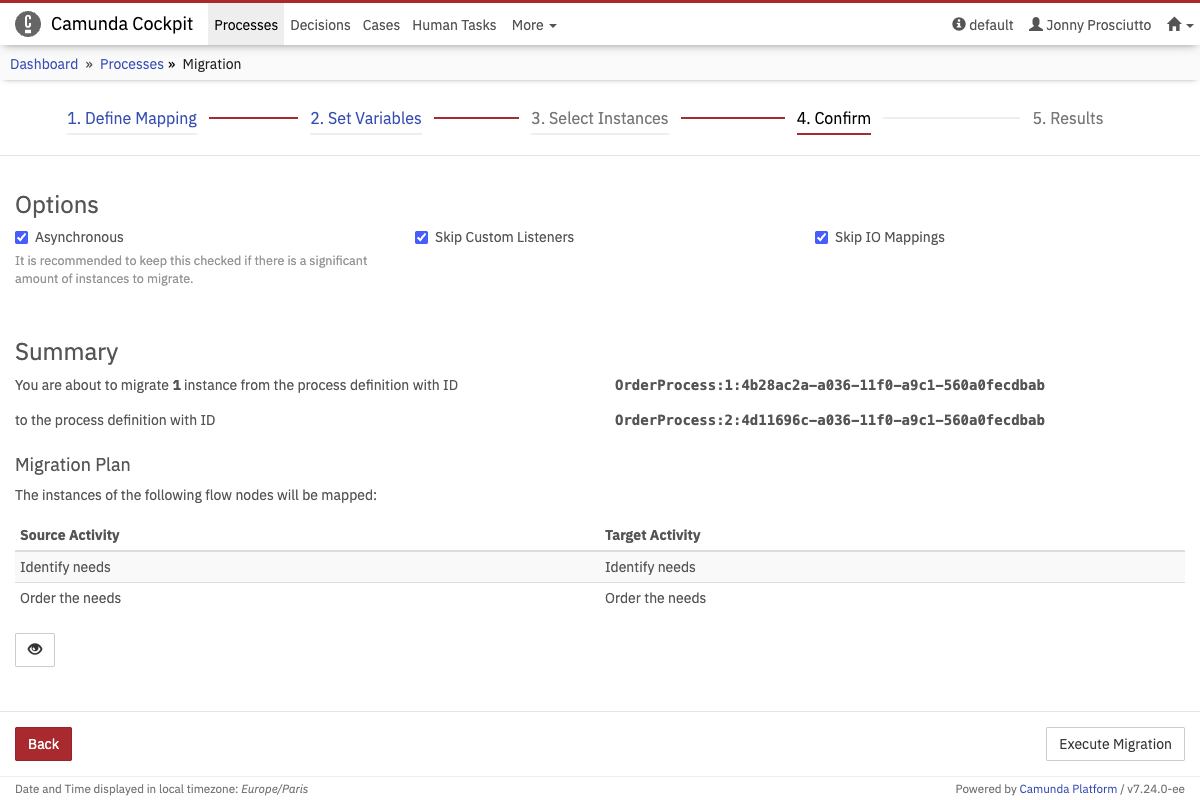Click the default engine info icon
This screenshot has width=1200, height=800.
(x=959, y=25)
